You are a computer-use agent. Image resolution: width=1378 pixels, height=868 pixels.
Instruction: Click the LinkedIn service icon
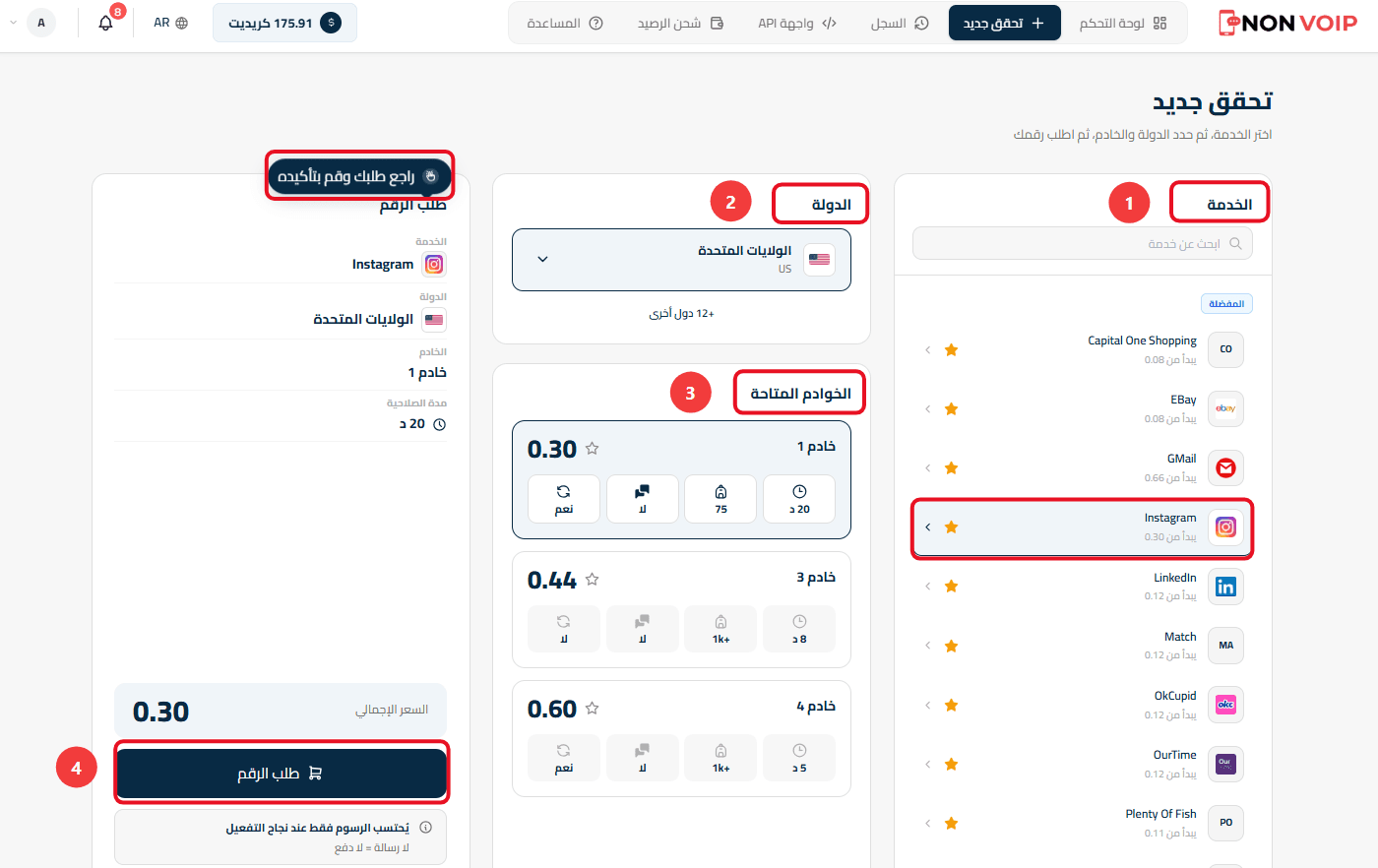coord(1225,587)
